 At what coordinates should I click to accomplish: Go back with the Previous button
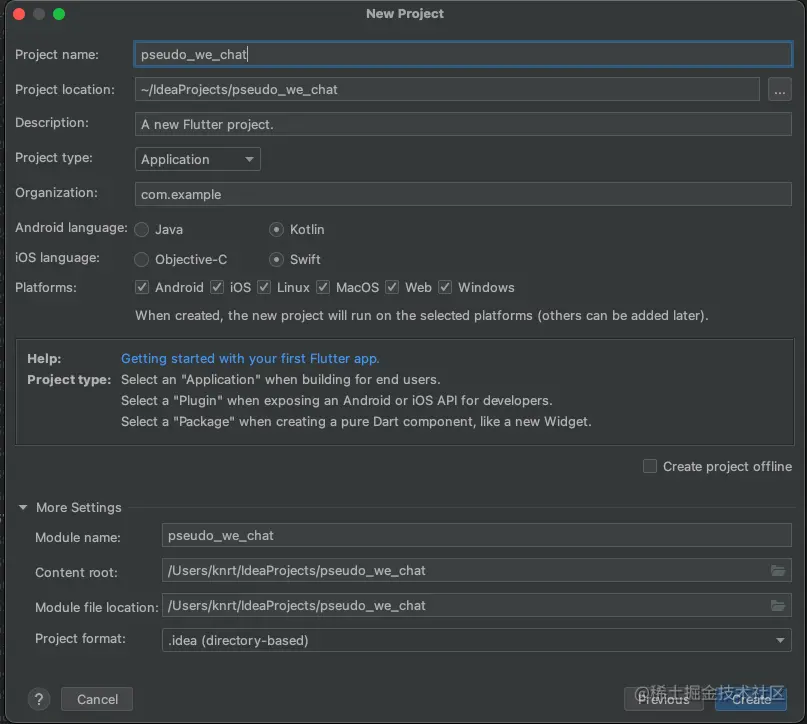point(664,699)
